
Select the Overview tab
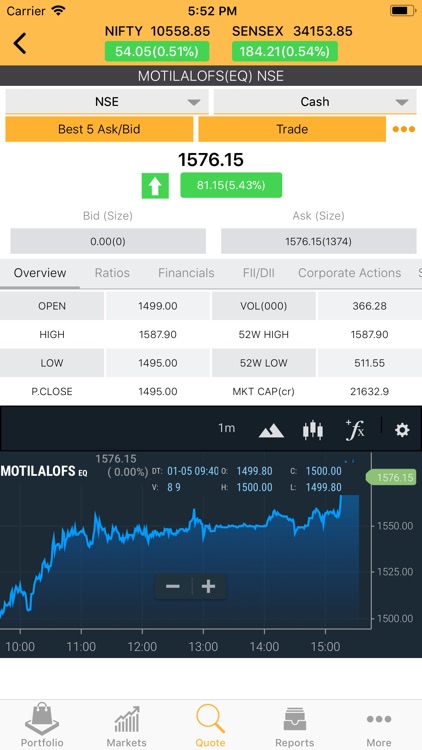pyautogui.click(x=40, y=273)
